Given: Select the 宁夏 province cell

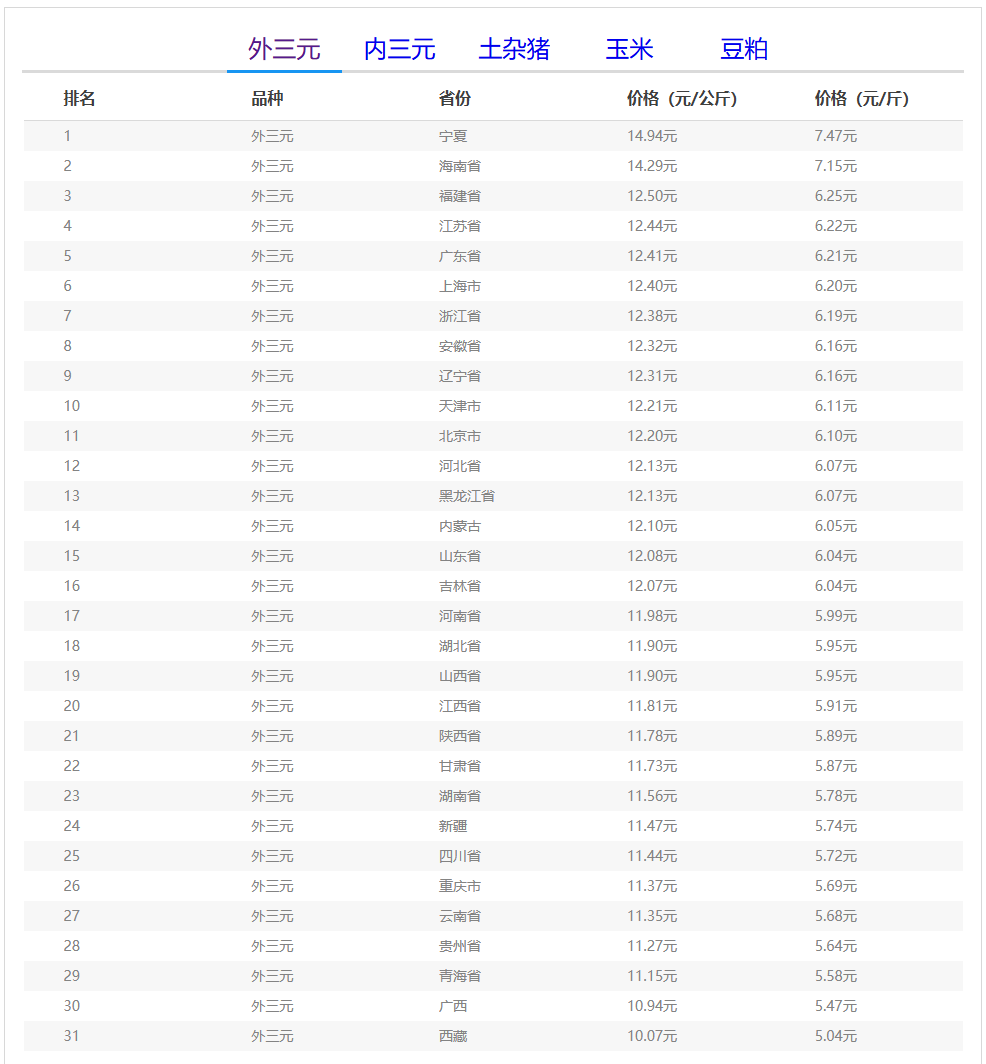Looking at the screenshot, I should pos(453,136).
